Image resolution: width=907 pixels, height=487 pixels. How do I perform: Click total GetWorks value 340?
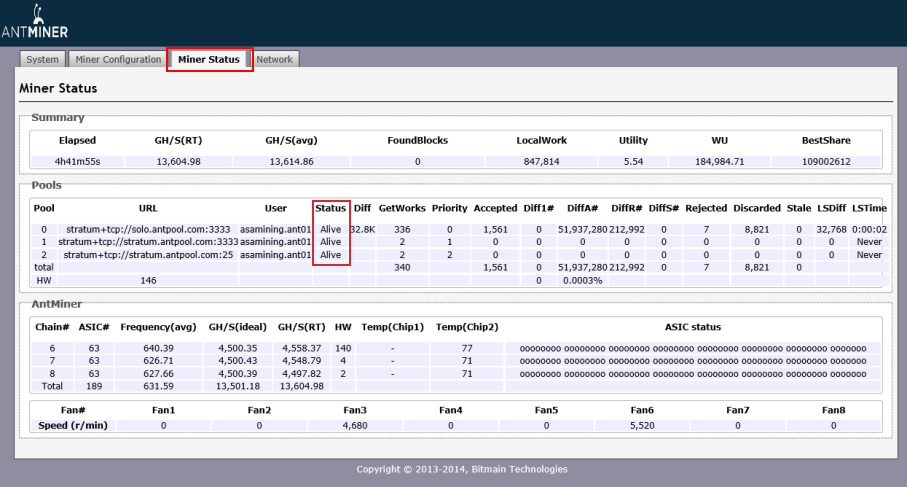click(402, 268)
